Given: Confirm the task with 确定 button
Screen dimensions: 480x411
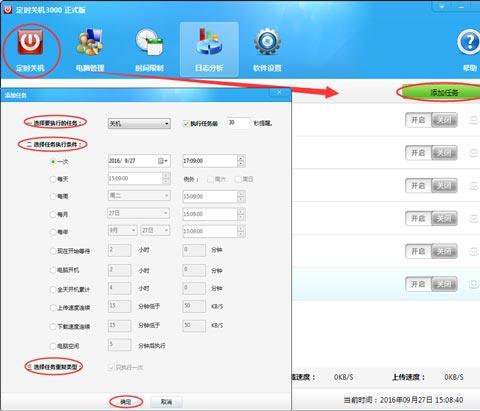Looking at the screenshot, I should tap(126, 402).
